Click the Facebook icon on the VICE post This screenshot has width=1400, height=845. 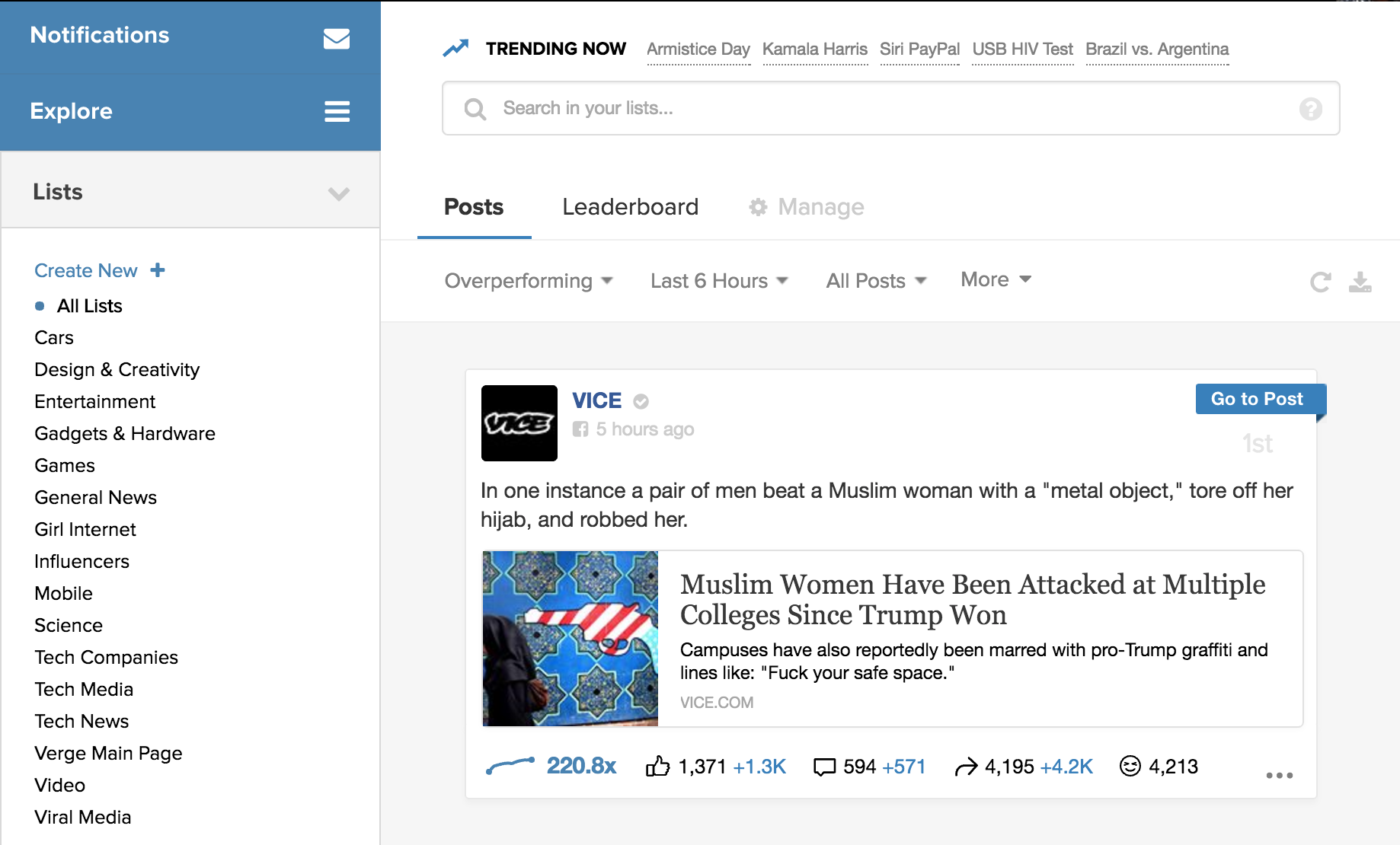pyautogui.click(x=582, y=429)
